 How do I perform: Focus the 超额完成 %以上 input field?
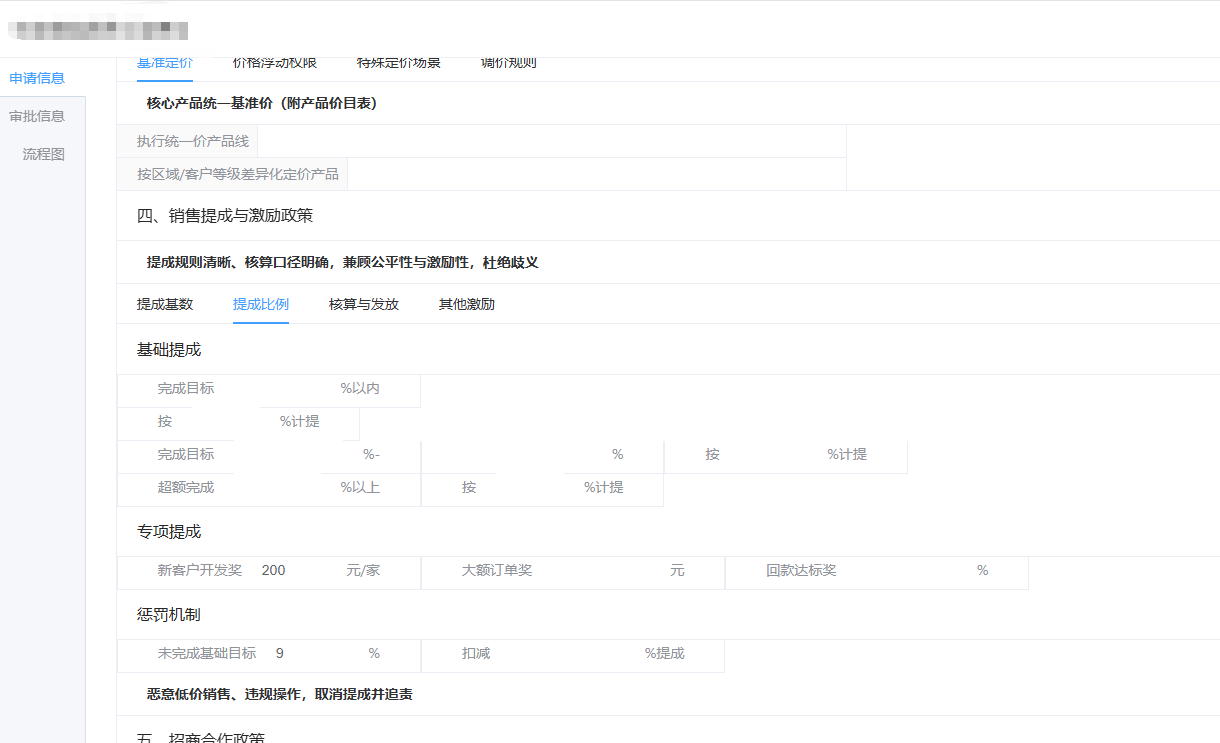[x=276, y=487]
